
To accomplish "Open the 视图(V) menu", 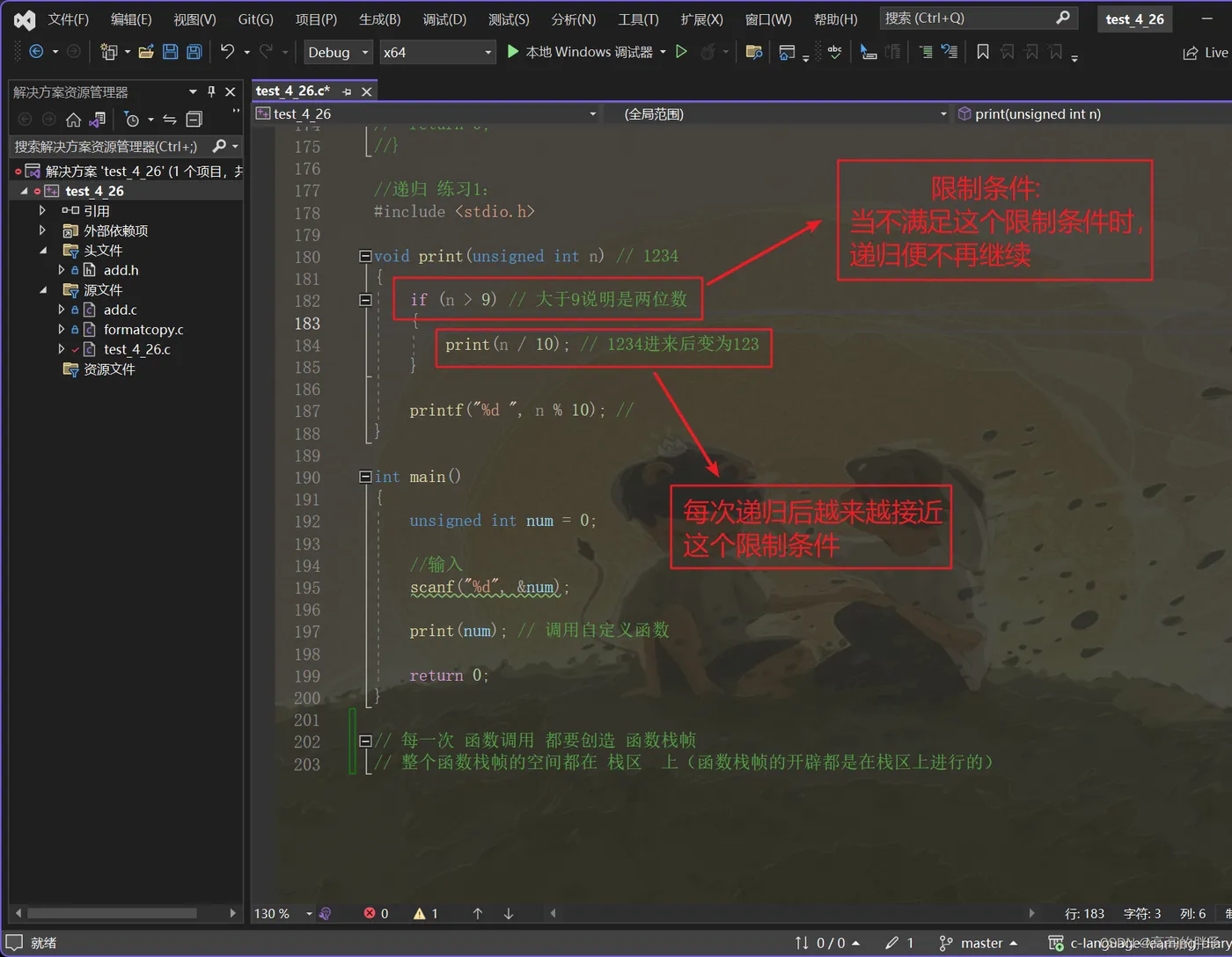I will pos(194,19).
